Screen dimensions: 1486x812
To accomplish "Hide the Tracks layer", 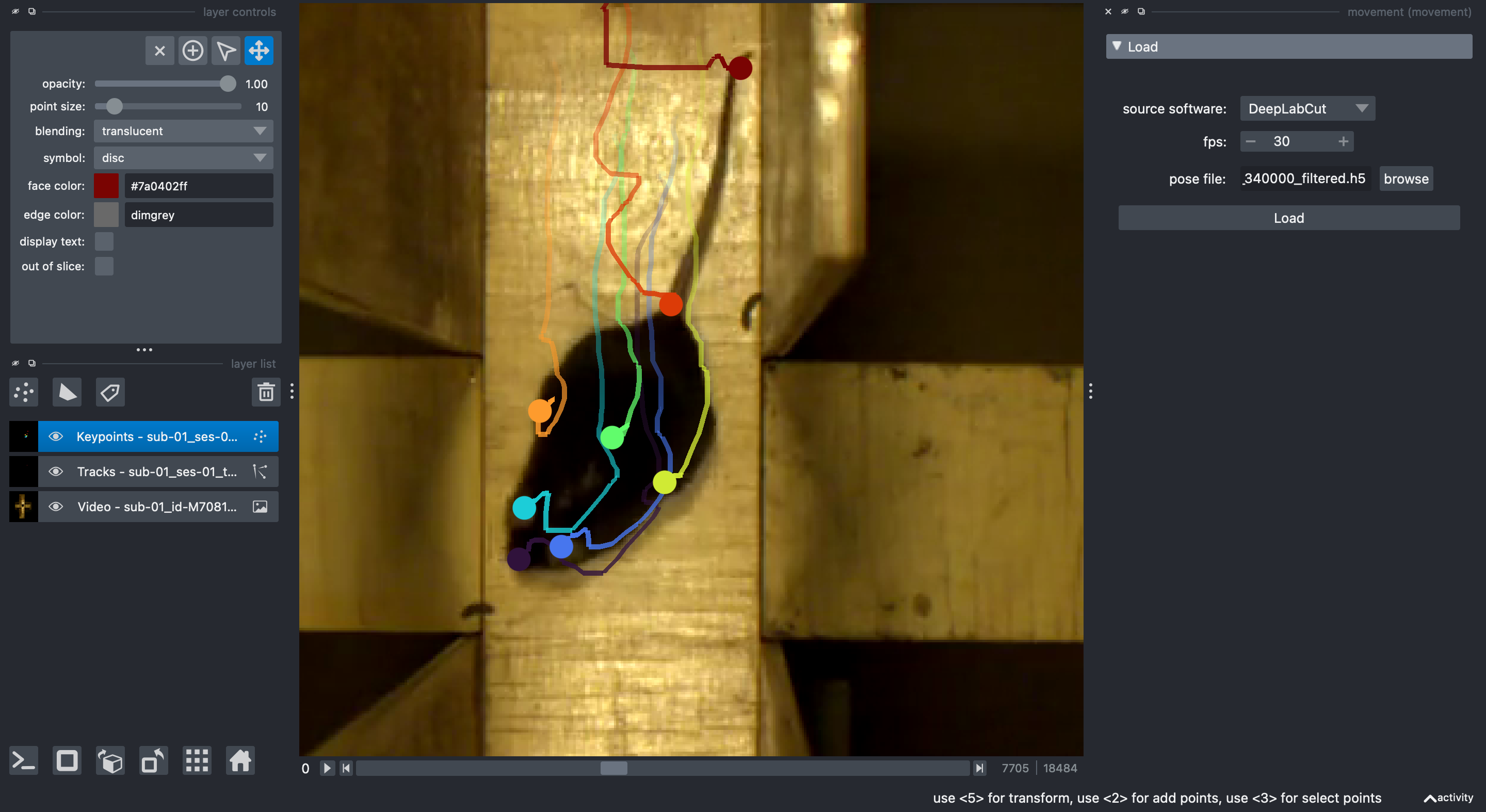I will tap(56, 472).
